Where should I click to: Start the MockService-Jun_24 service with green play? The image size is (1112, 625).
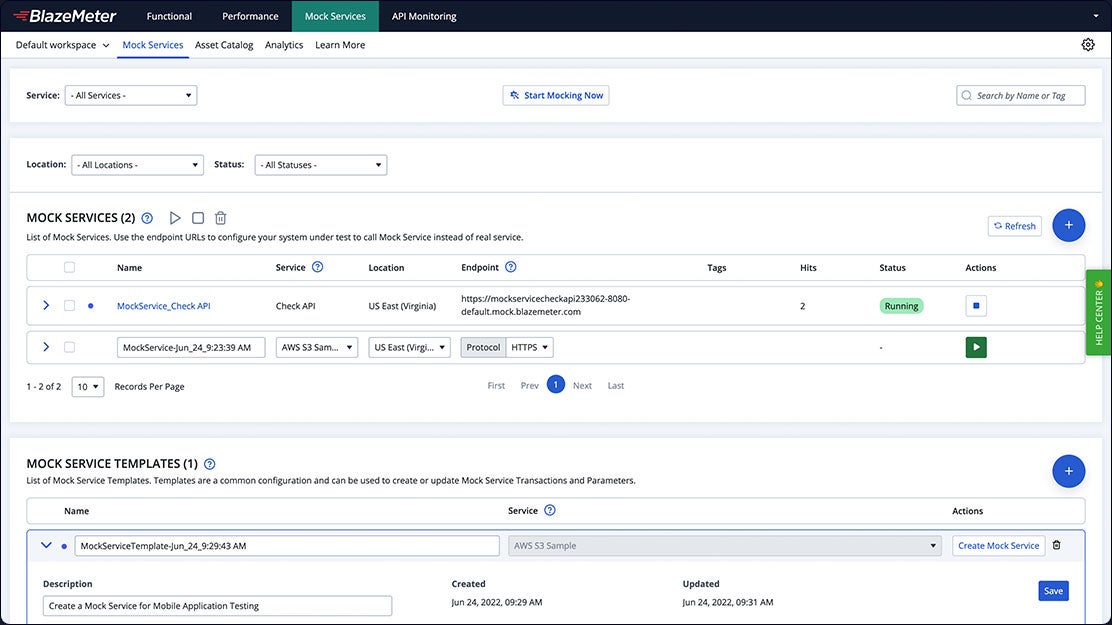[x=976, y=347]
